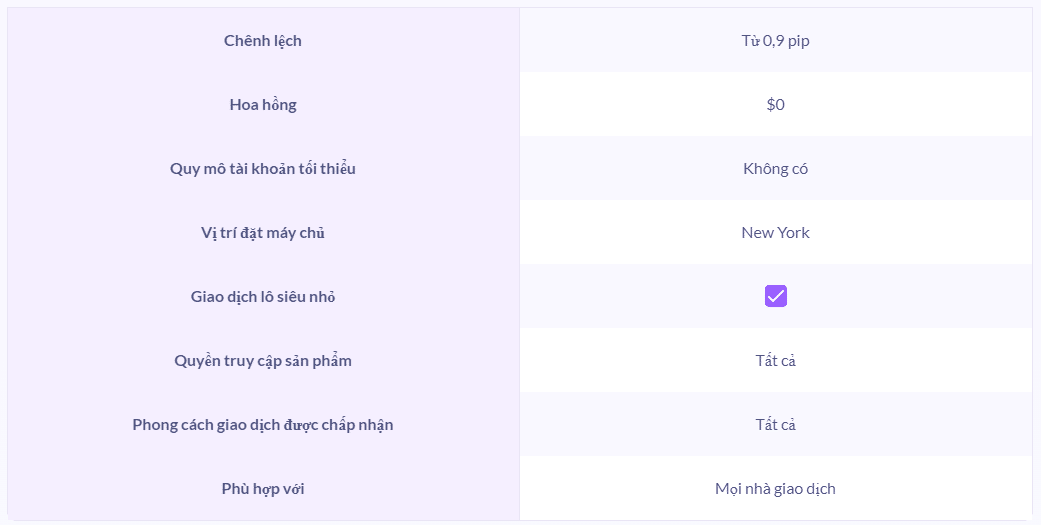Select the Từ 0,9 pip value

[776, 41]
